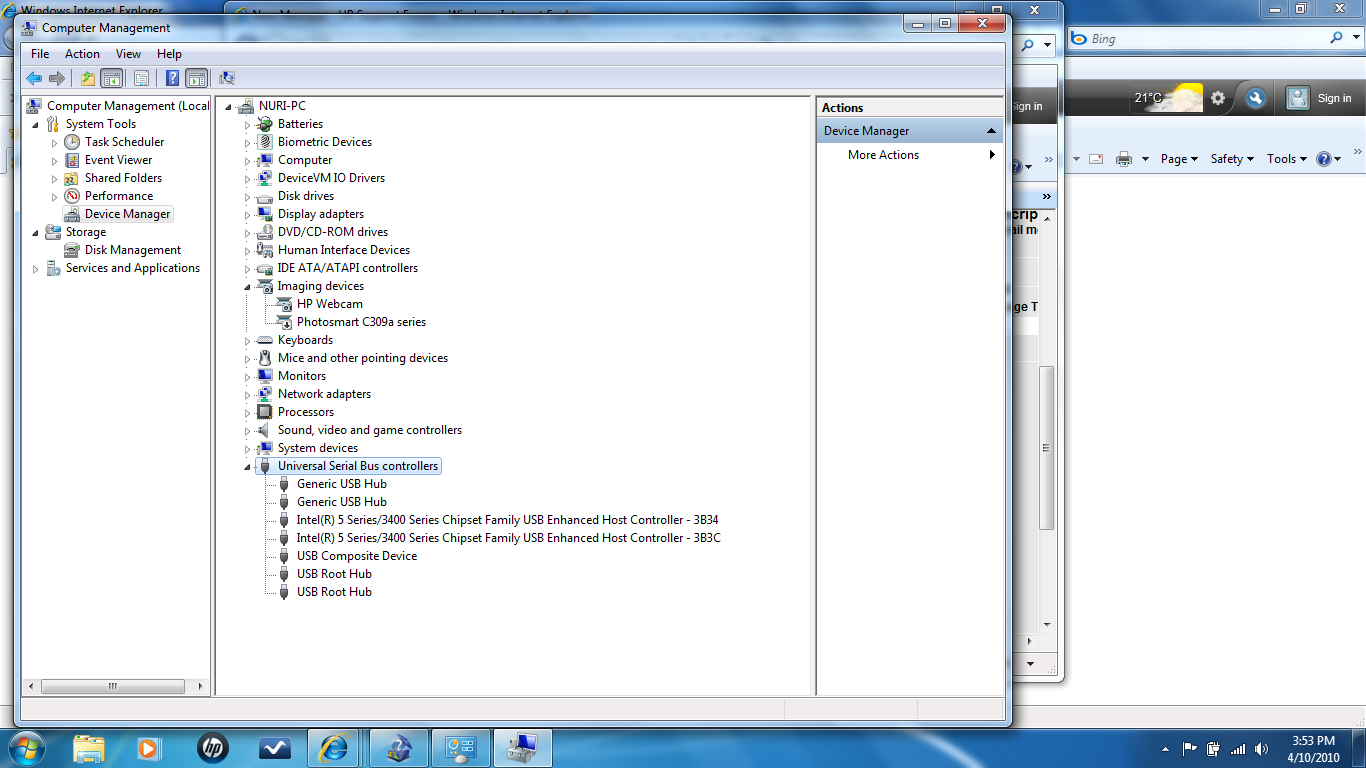Open the File menu
This screenshot has height=768, width=1366.
40,54
